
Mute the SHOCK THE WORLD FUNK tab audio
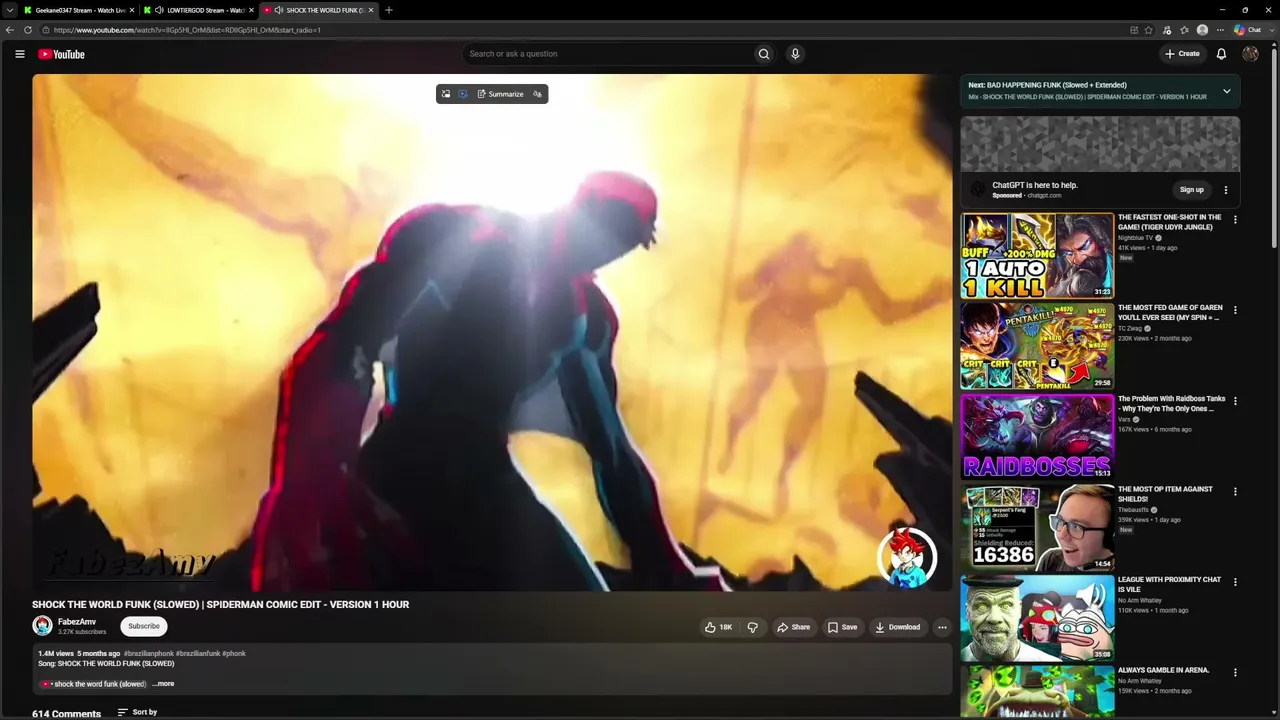[279, 10]
